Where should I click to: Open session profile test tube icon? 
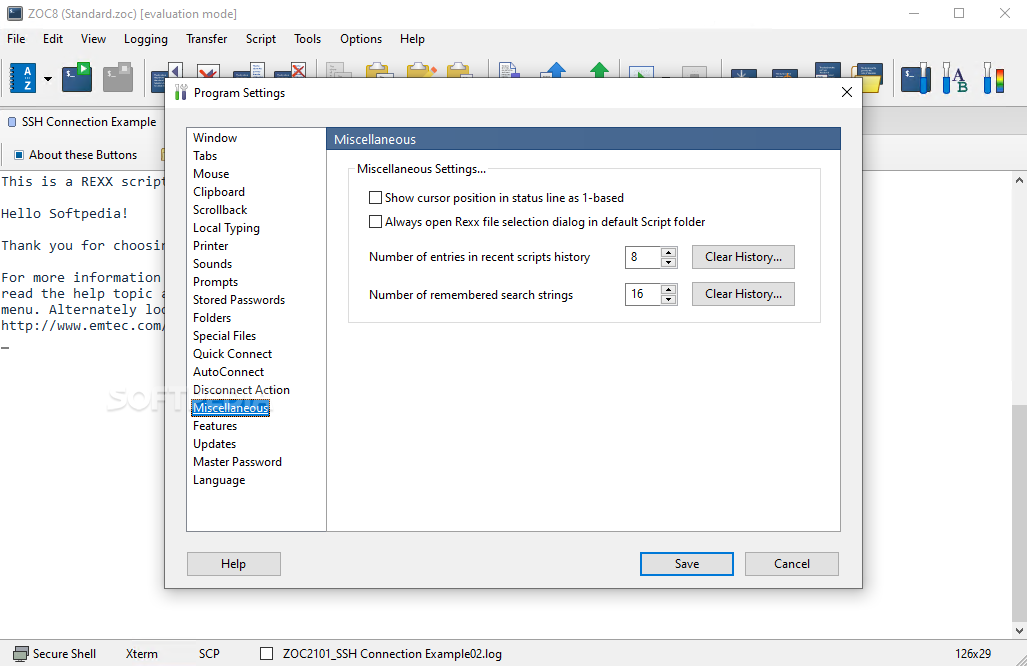(x=916, y=78)
